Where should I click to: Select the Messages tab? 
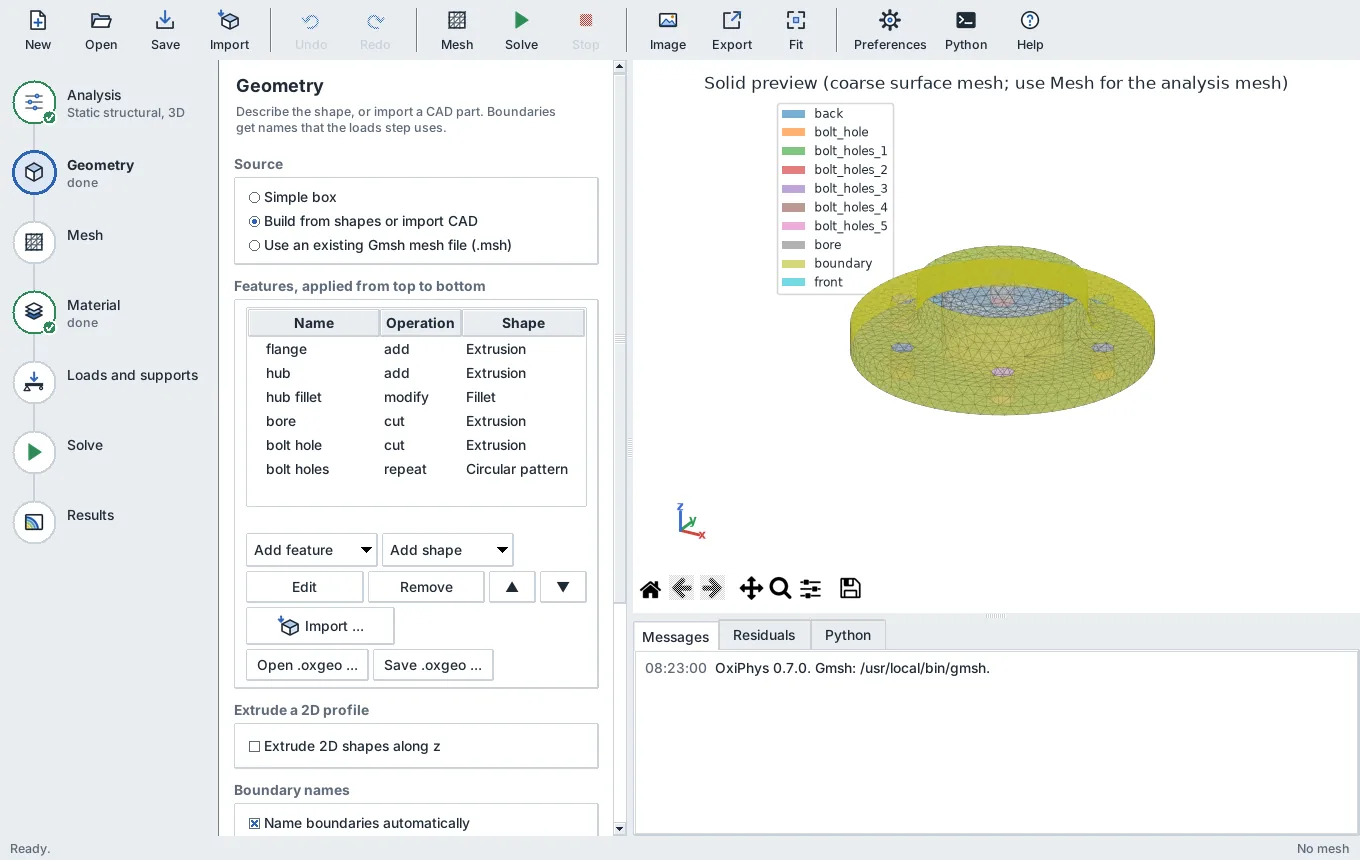tap(676, 636)
